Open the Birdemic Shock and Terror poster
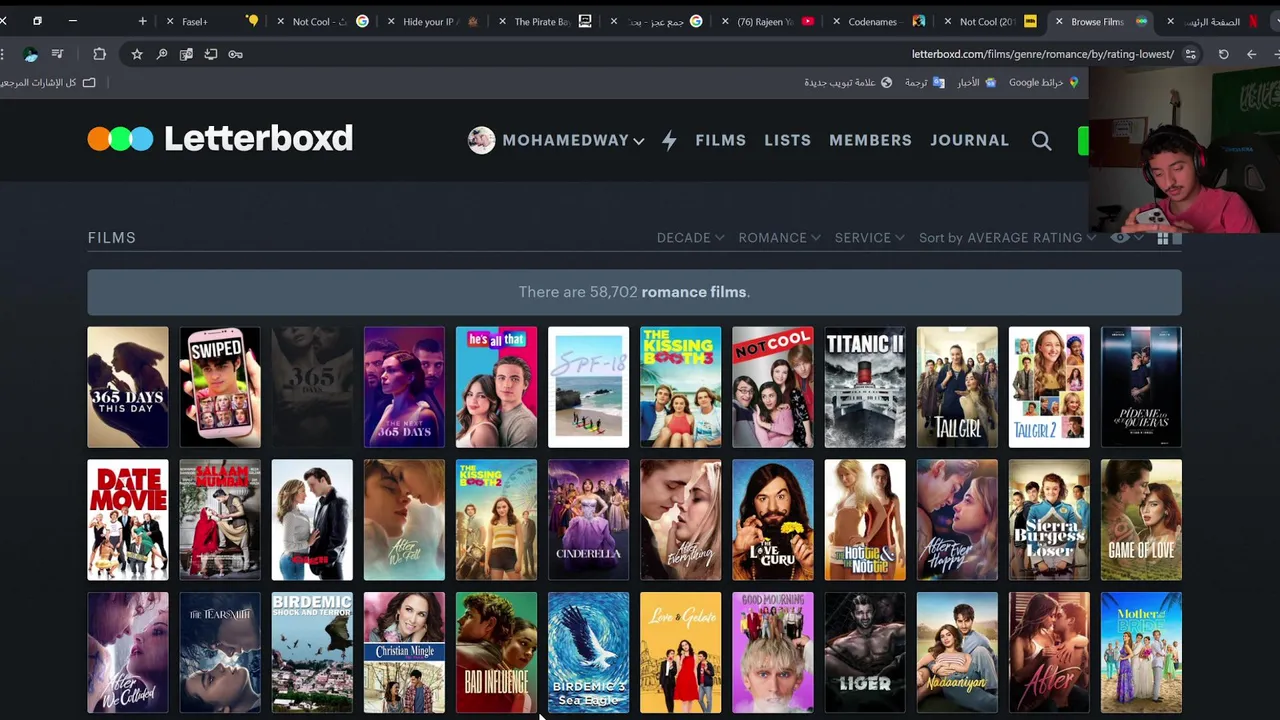1280x720 pixels. click(312, 653)
